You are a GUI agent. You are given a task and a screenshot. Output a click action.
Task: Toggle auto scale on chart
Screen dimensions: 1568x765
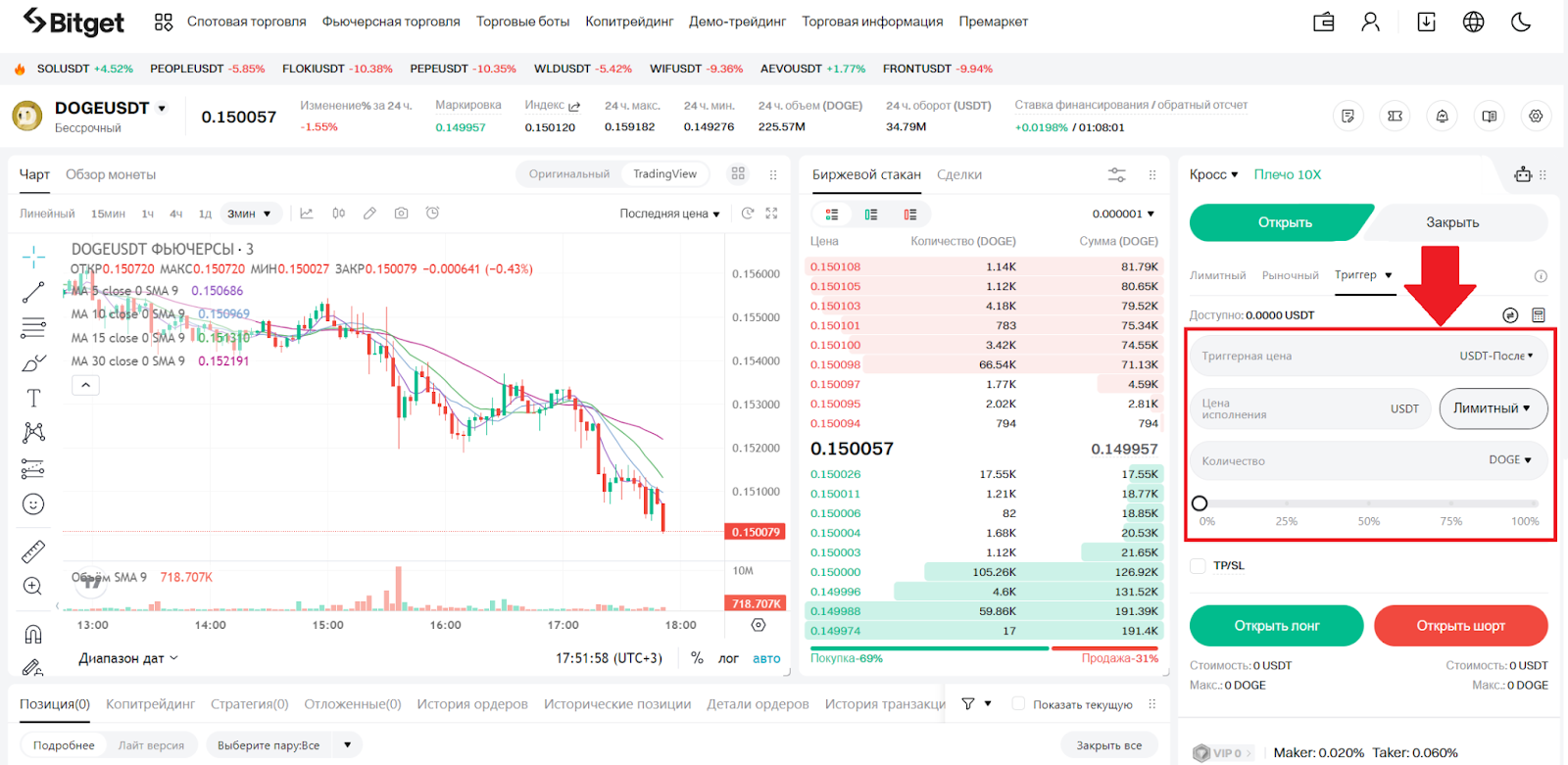(766, 658)
